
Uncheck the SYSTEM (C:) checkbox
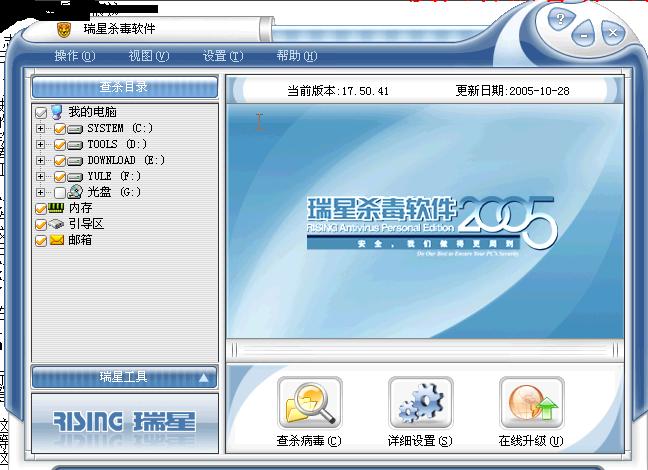pyautogui.click(x=60, y=129)
